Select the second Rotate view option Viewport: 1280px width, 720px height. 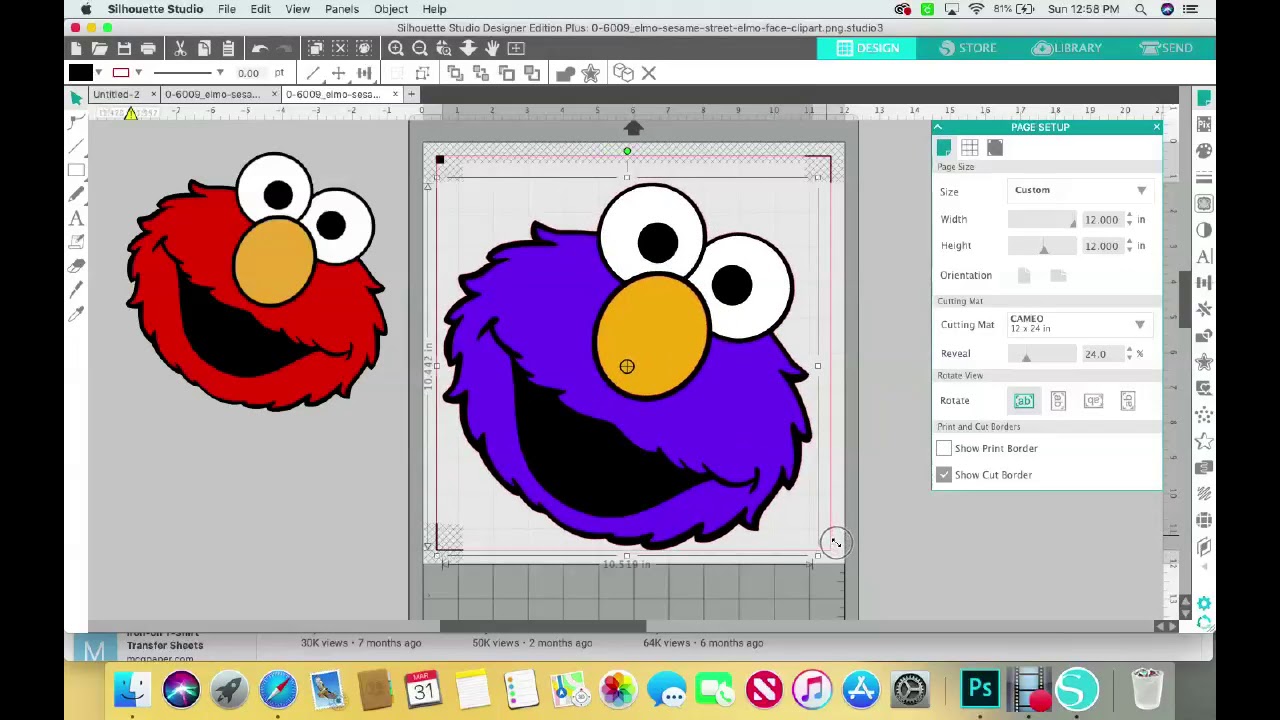1058,401
